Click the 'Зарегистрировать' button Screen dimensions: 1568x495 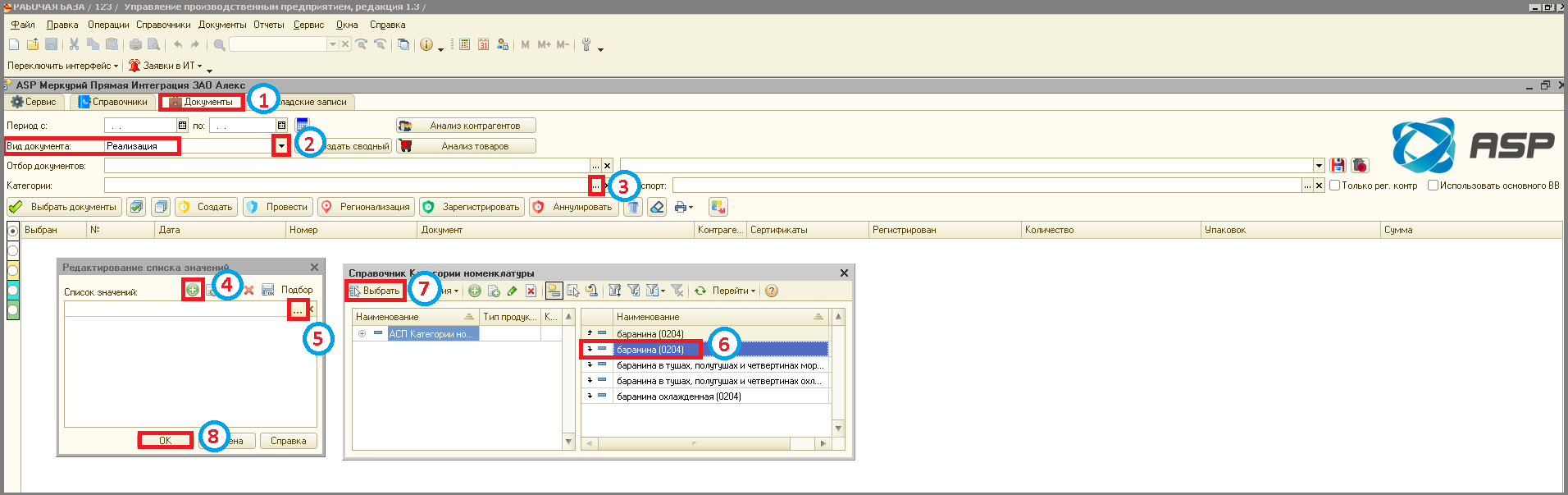[472, 207]
